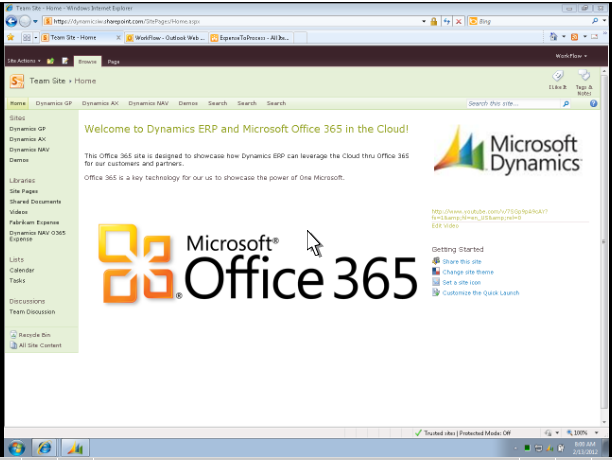Image resolution: width=612 pixels, height=460 pixels.
Task: Select Home in the top navigation
Action: (x=18, y=103)
